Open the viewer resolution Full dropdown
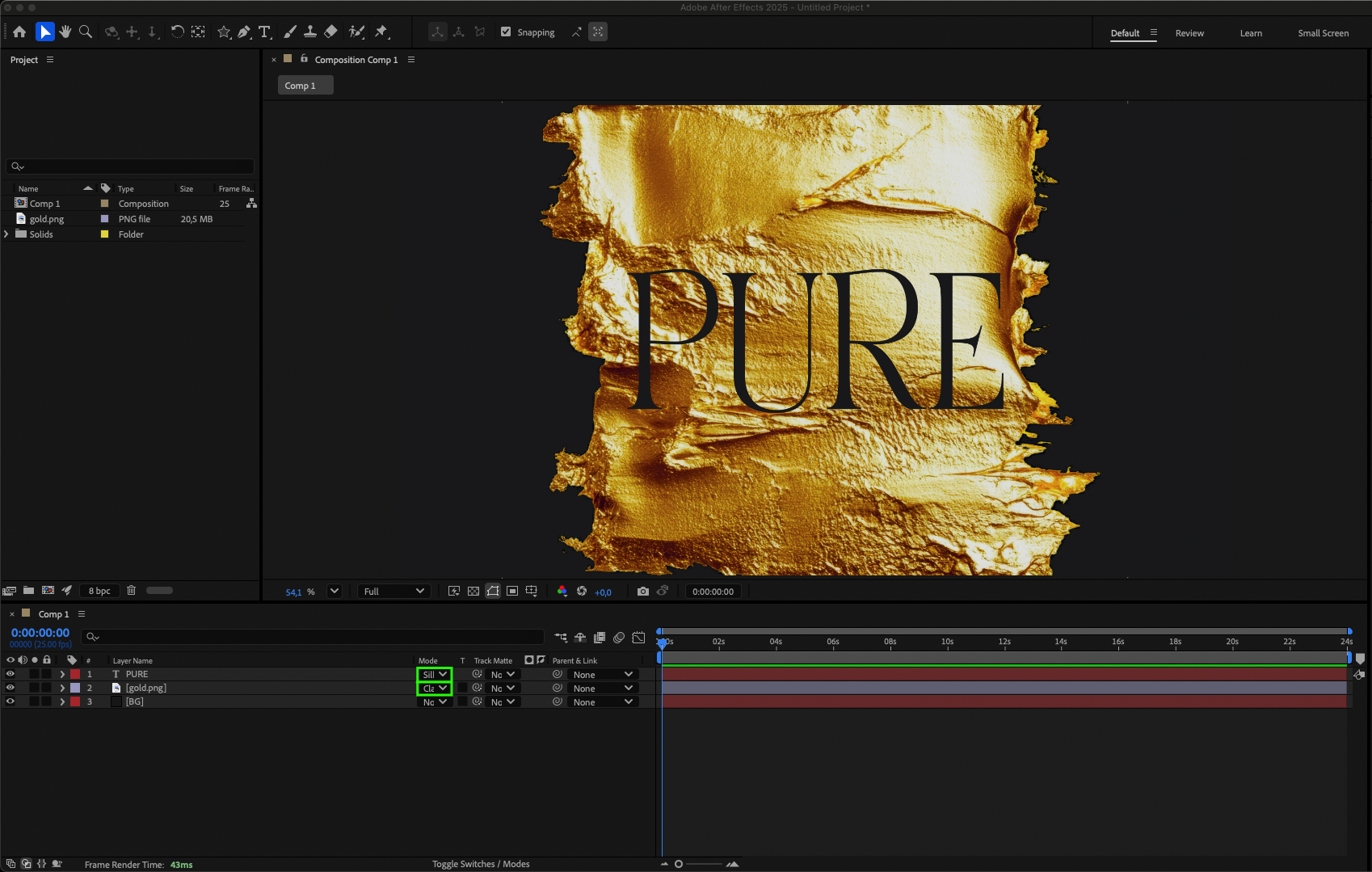Image resolution: width=1372 pixels, height=872 pixels. coord(394,592)
